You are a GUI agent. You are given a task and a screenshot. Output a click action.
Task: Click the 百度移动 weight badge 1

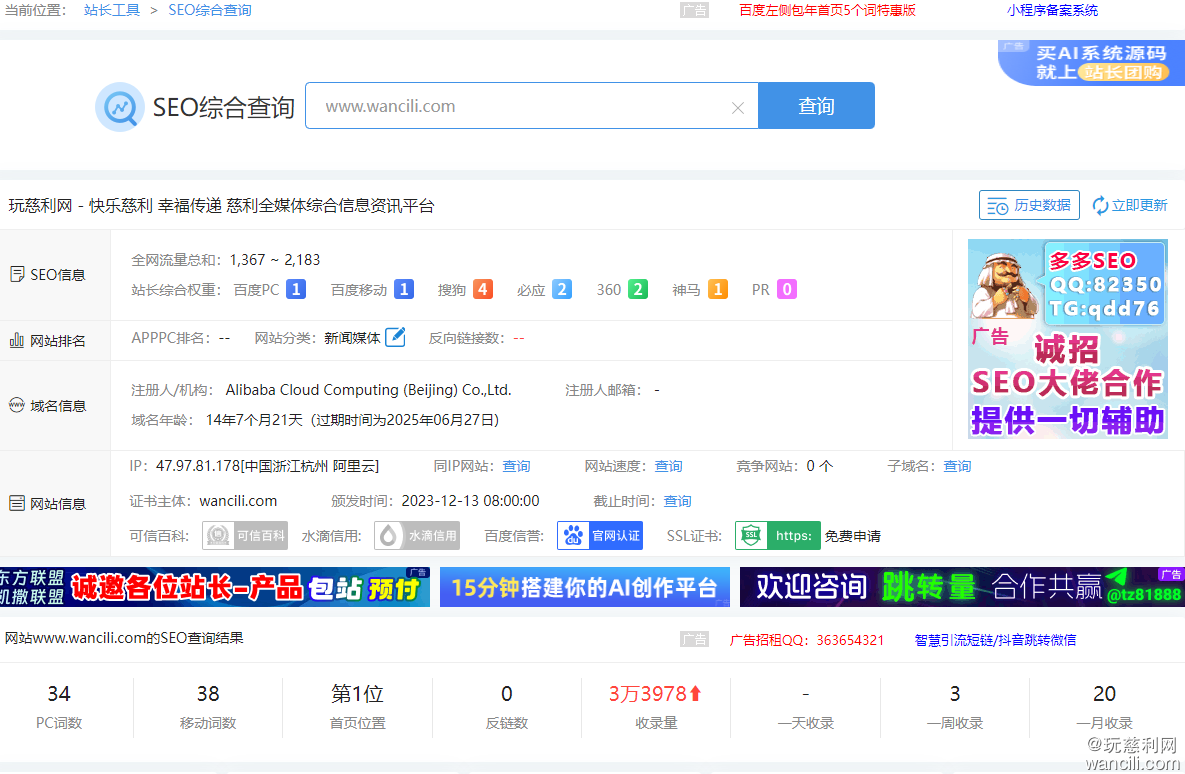coord(404,289)
